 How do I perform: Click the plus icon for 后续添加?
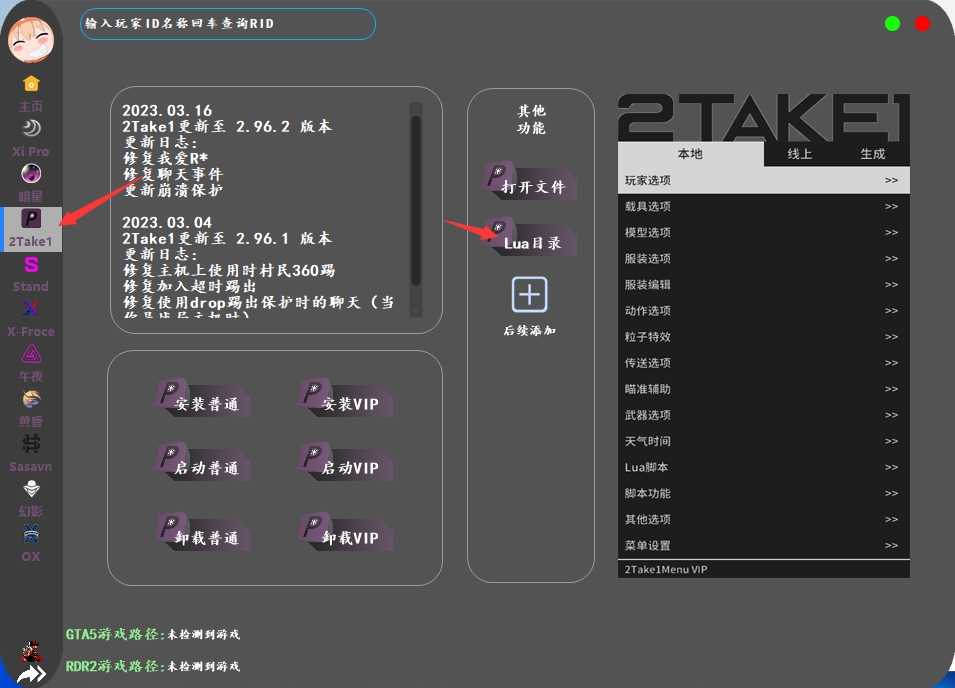[x=530, y=295]
